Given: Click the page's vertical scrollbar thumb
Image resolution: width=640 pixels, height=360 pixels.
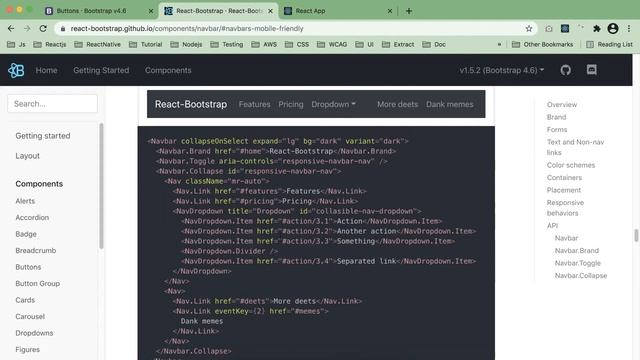Looking at the screenshot, I should [x=636, y=236].
